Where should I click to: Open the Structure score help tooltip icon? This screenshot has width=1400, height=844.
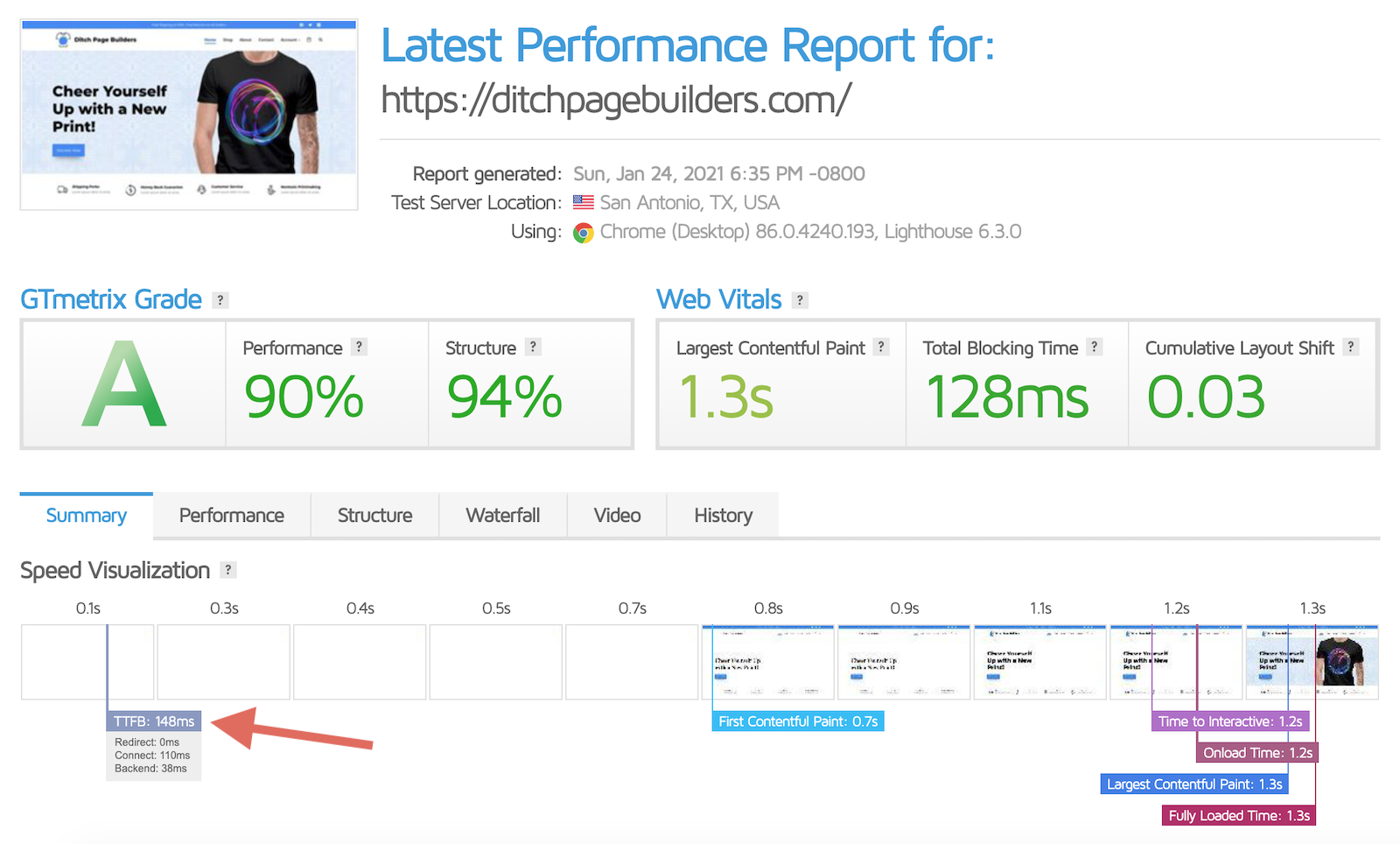tap(533, 347)
